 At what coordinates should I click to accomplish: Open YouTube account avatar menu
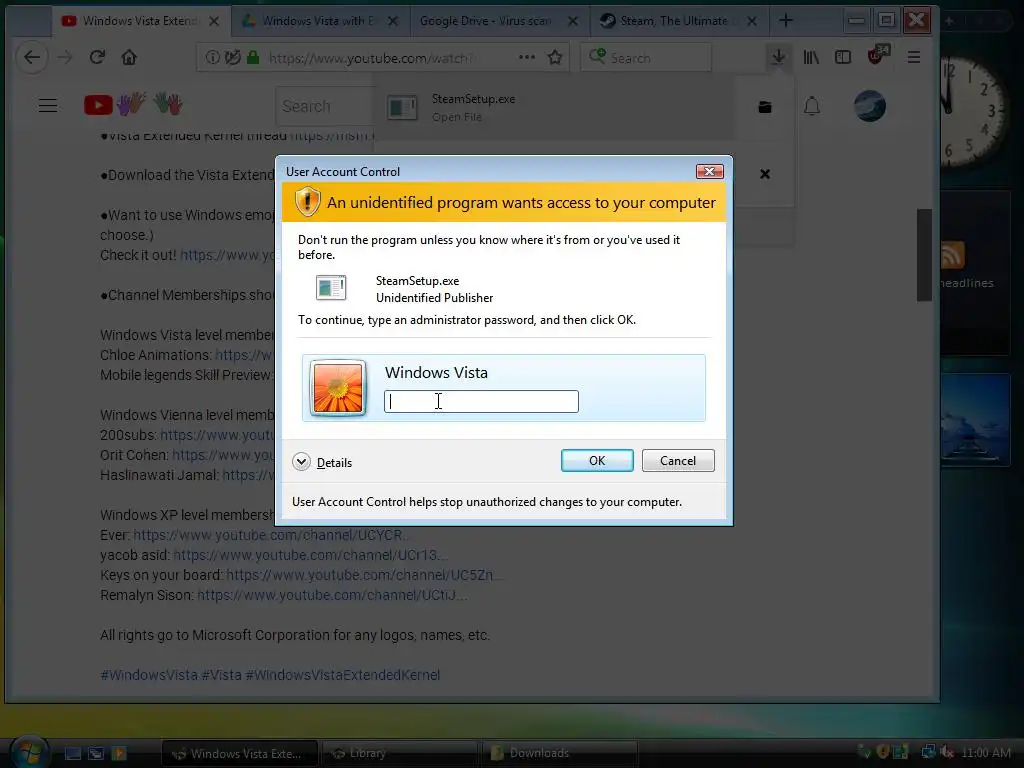click(870, 106)
